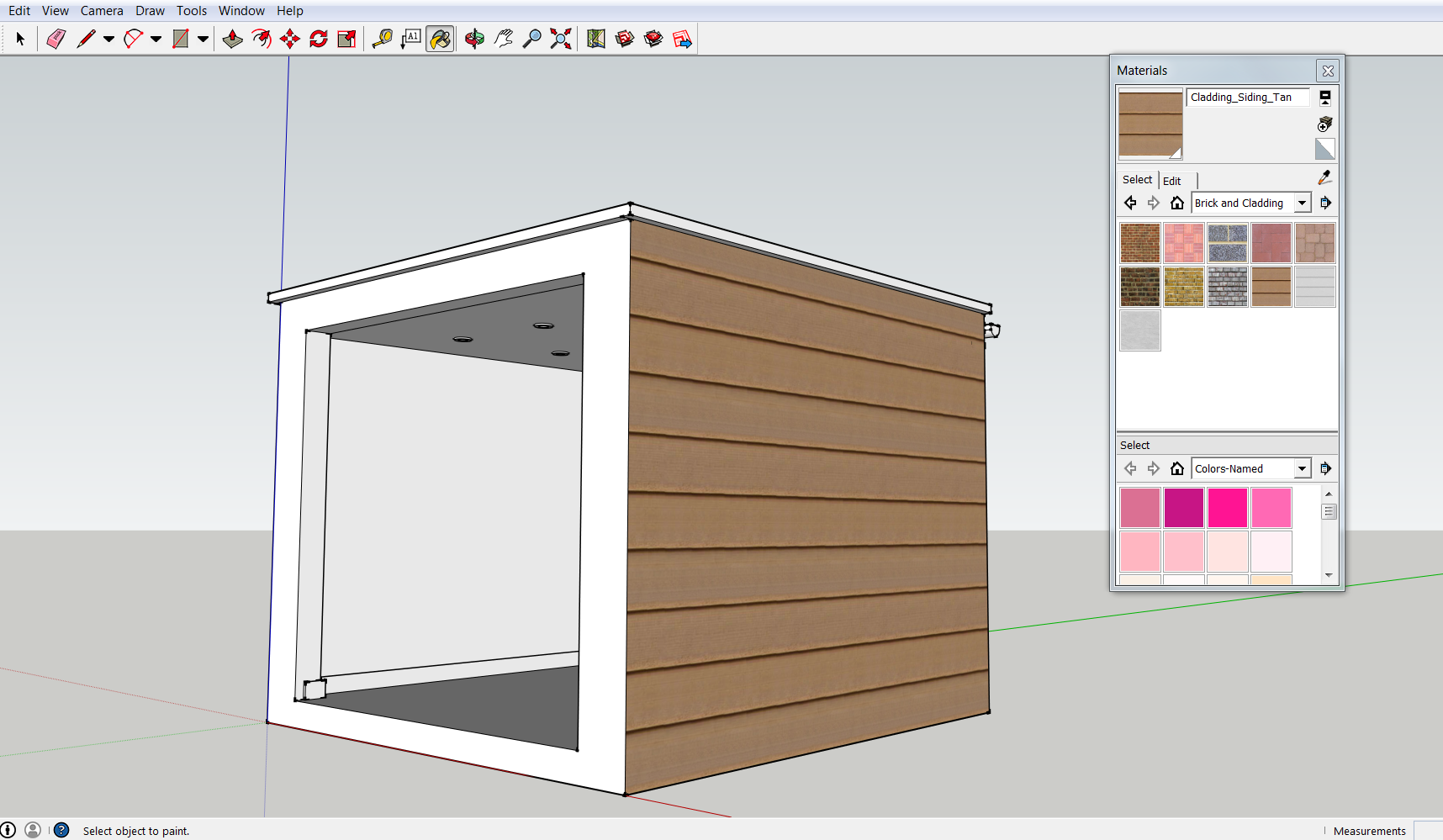Image resolution: width=1443 pixels, height=840 pixels.
Task: Toggle the Paint Bucket tool off
Action: 440,39
